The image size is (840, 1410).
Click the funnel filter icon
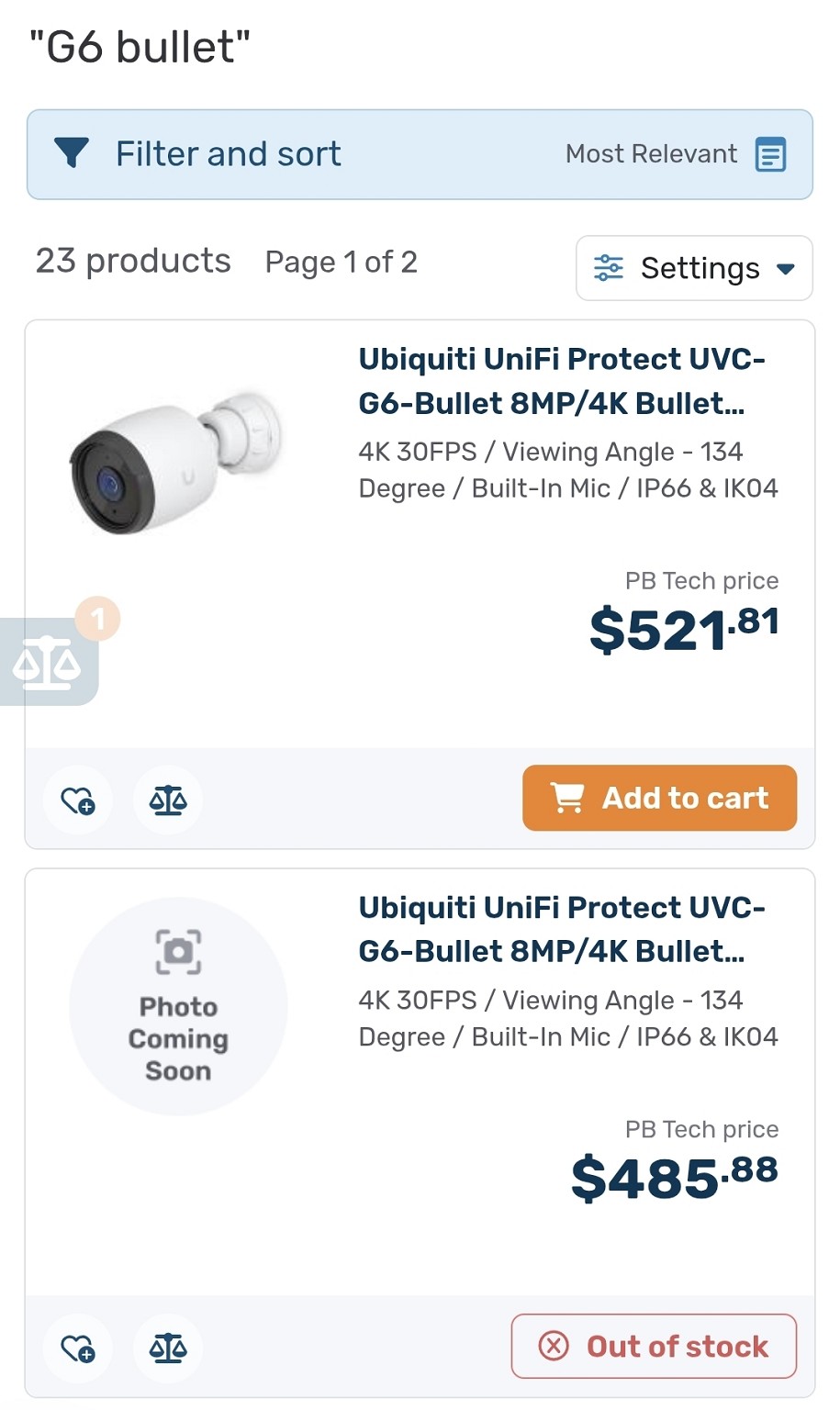72,153
